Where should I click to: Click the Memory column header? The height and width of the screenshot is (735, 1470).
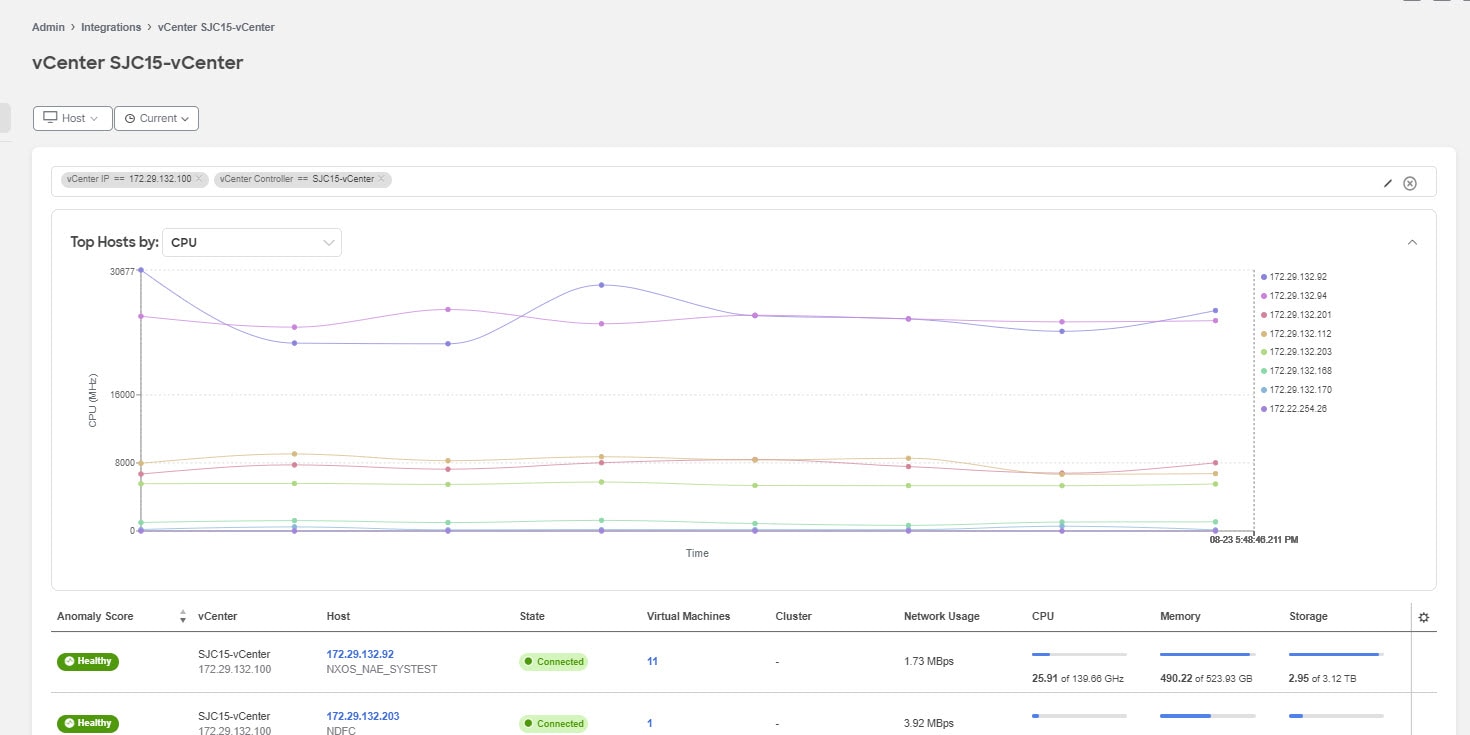1180,616
